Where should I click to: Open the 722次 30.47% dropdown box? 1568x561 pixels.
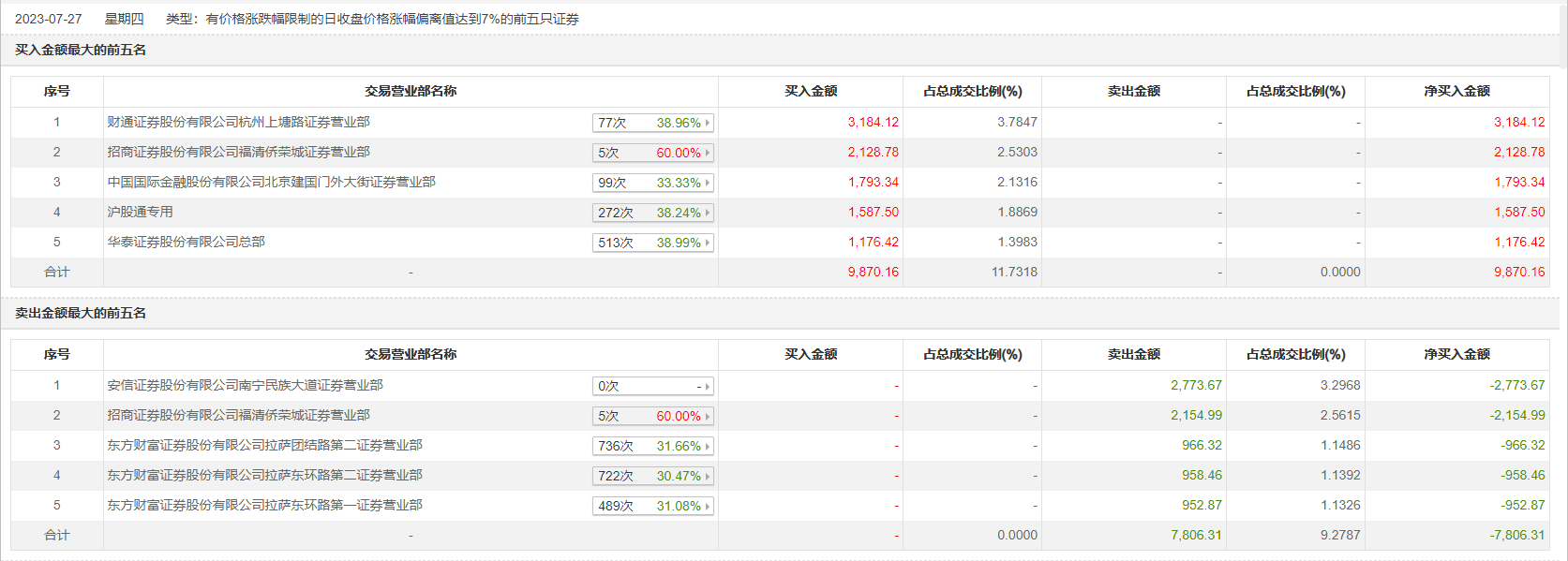(x=652, y=476)
